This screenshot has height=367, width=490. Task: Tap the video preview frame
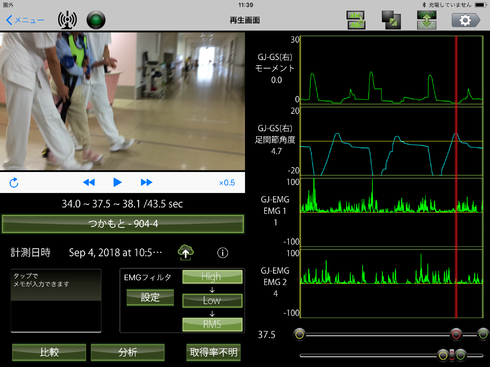[x=122, y=101]
